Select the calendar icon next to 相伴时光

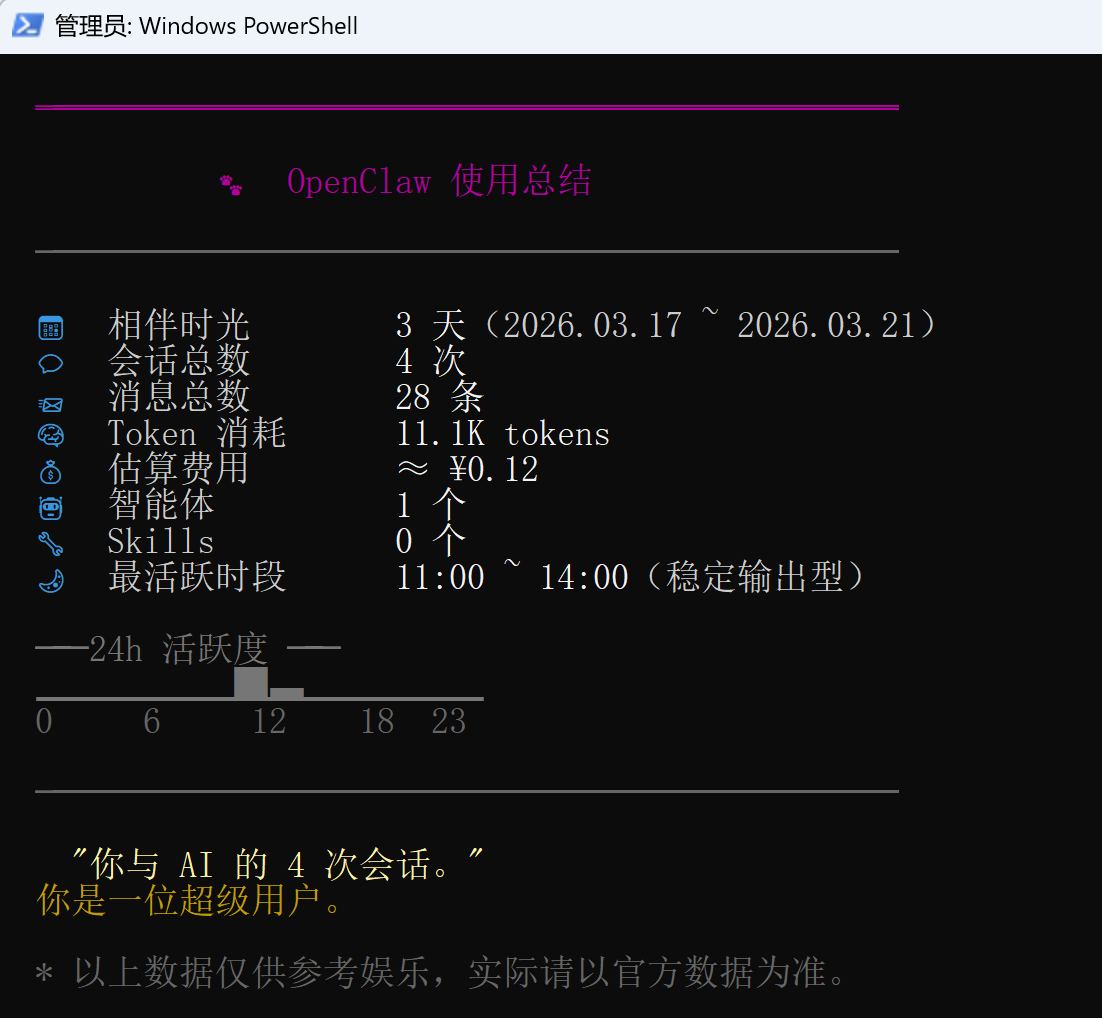click(50, 327)
